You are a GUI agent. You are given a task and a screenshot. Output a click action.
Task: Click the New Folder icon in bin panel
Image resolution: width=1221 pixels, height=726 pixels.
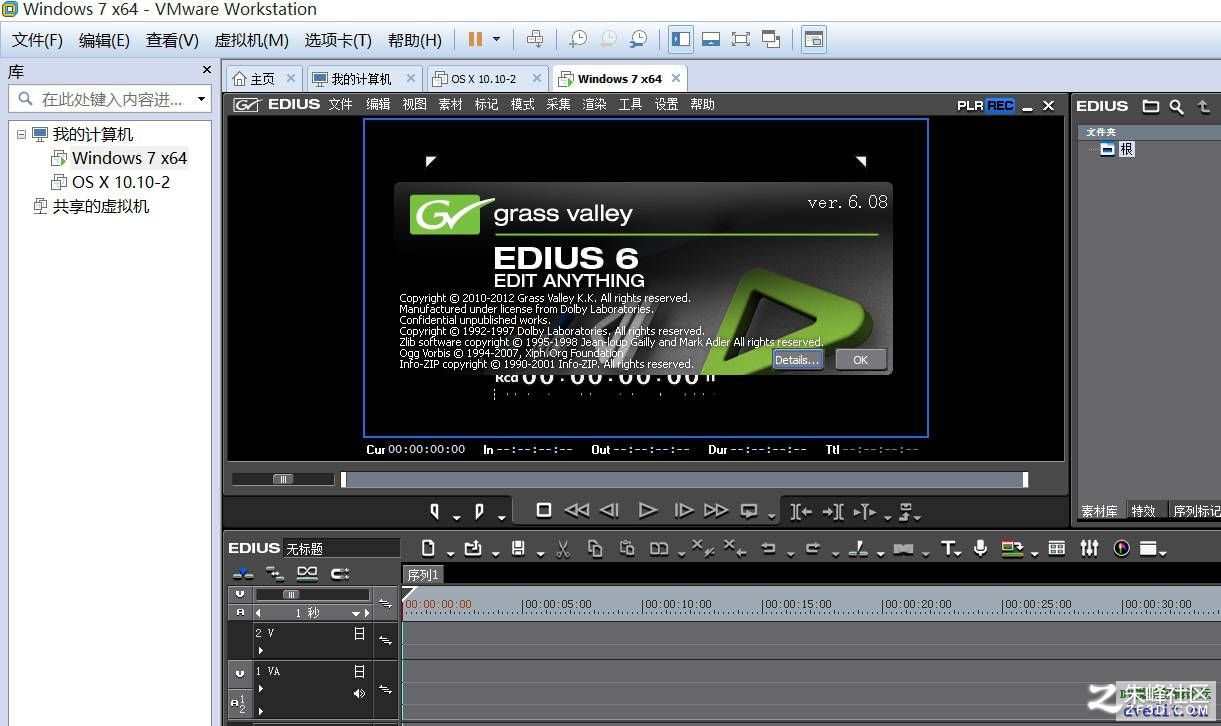point(1151,106)
